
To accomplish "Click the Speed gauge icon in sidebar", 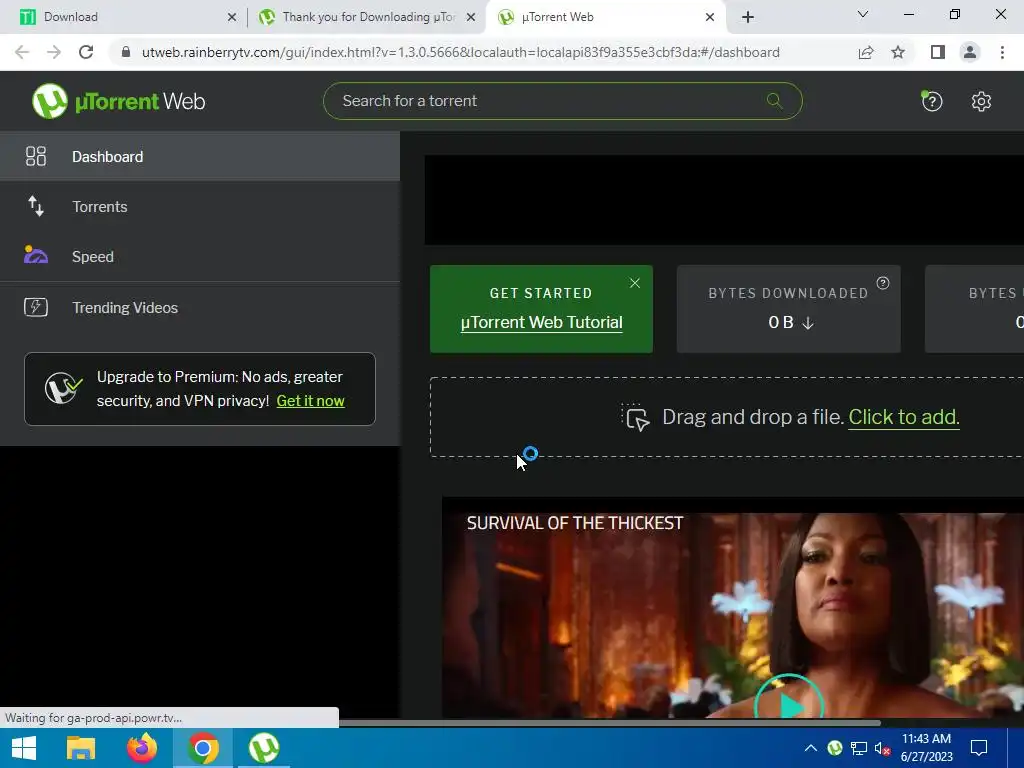I will pyautogui.click(x=35, y=255).
